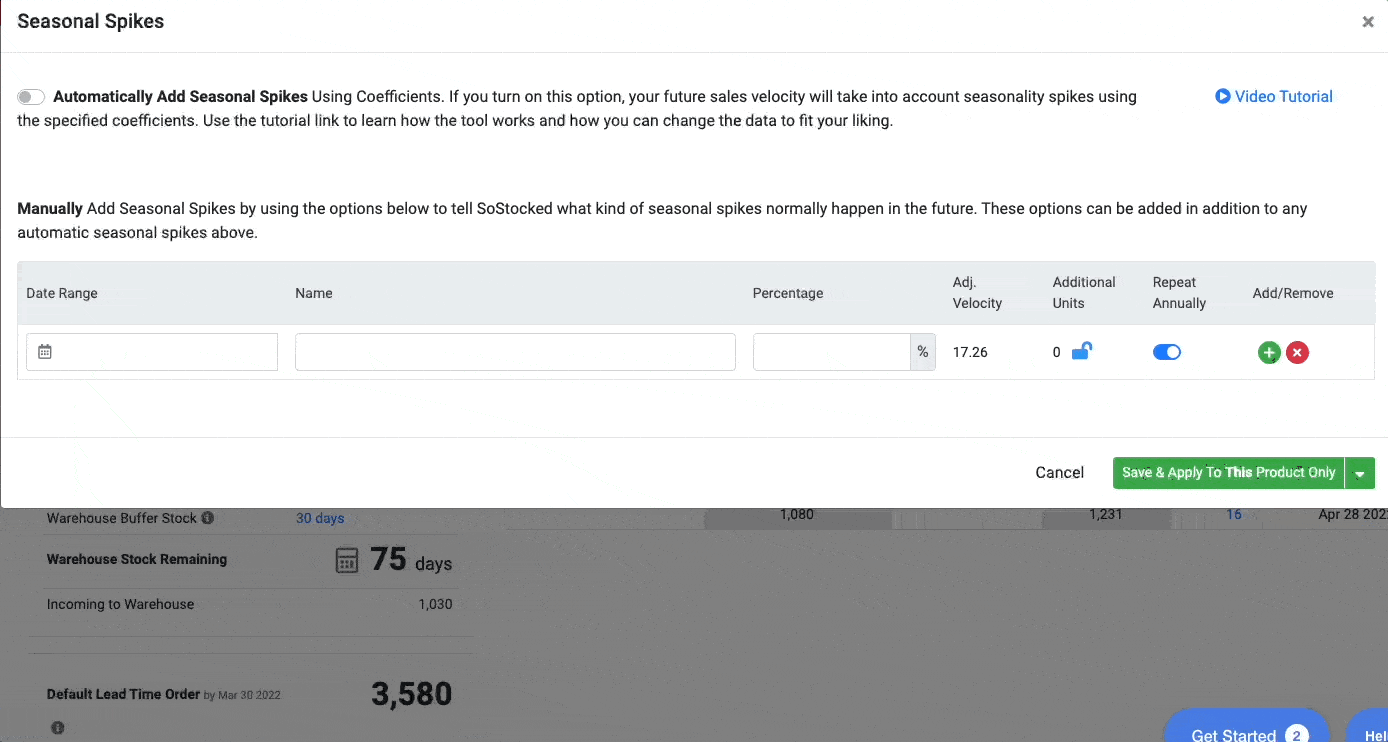Enable Automatically Add Seasonal Spikes
1388x742 pixels.
coord(31,96)
